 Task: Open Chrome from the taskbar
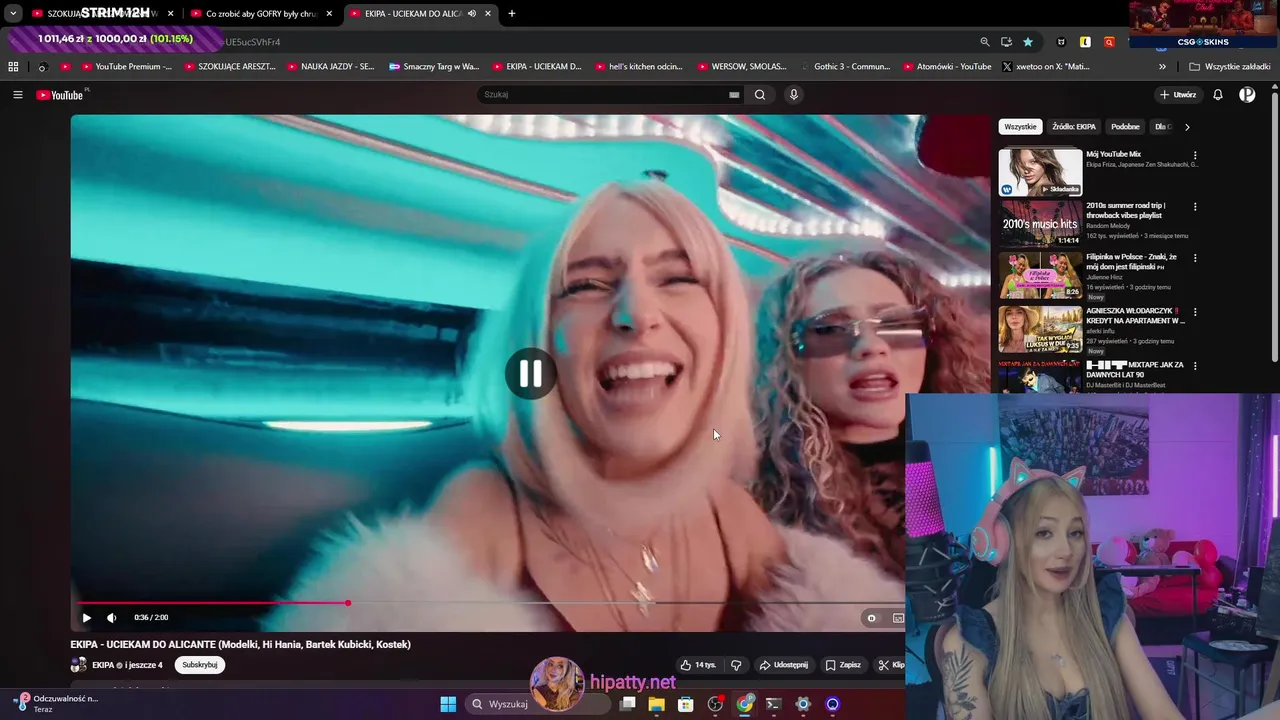tap(745, 704)
